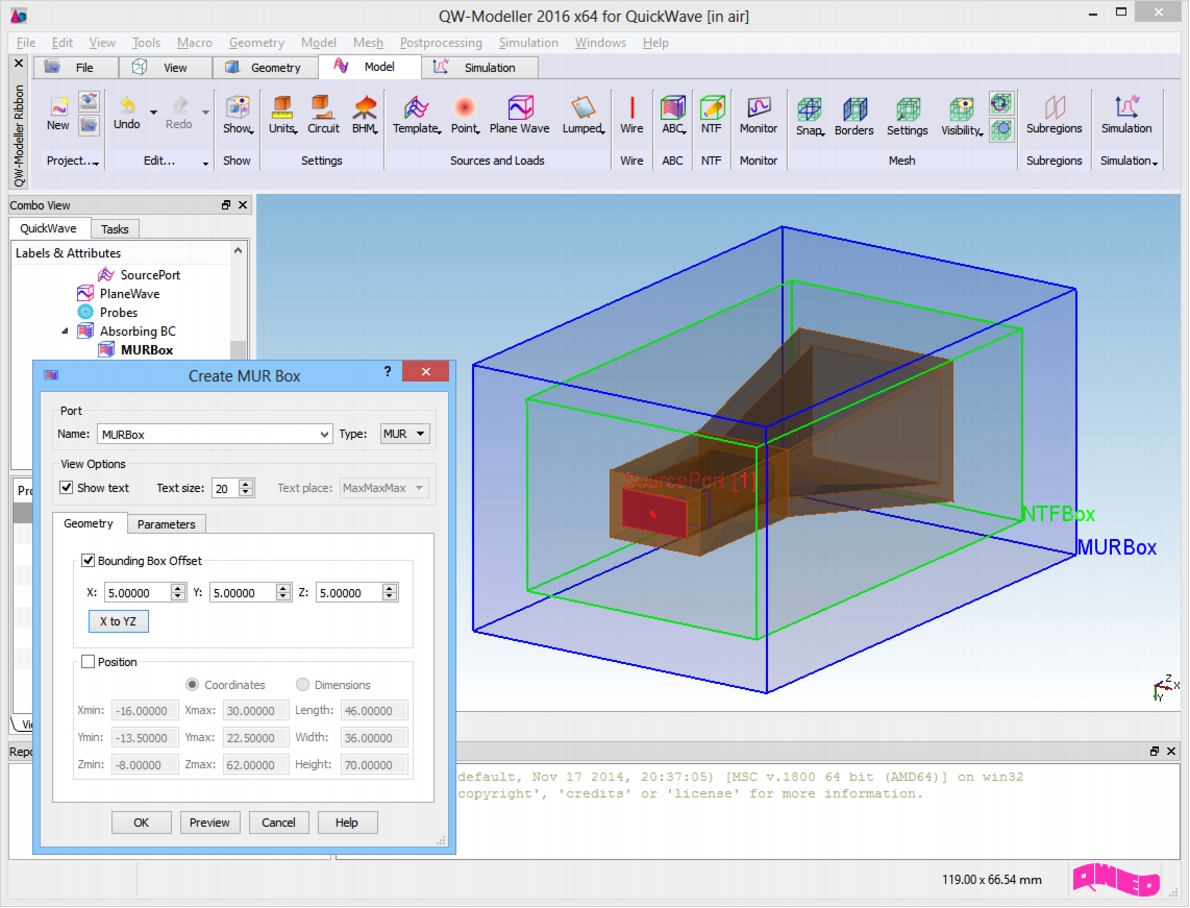Increase the Z offset stepper
The height and width of the screenshot is (908, 1190).
click(389, 588)
